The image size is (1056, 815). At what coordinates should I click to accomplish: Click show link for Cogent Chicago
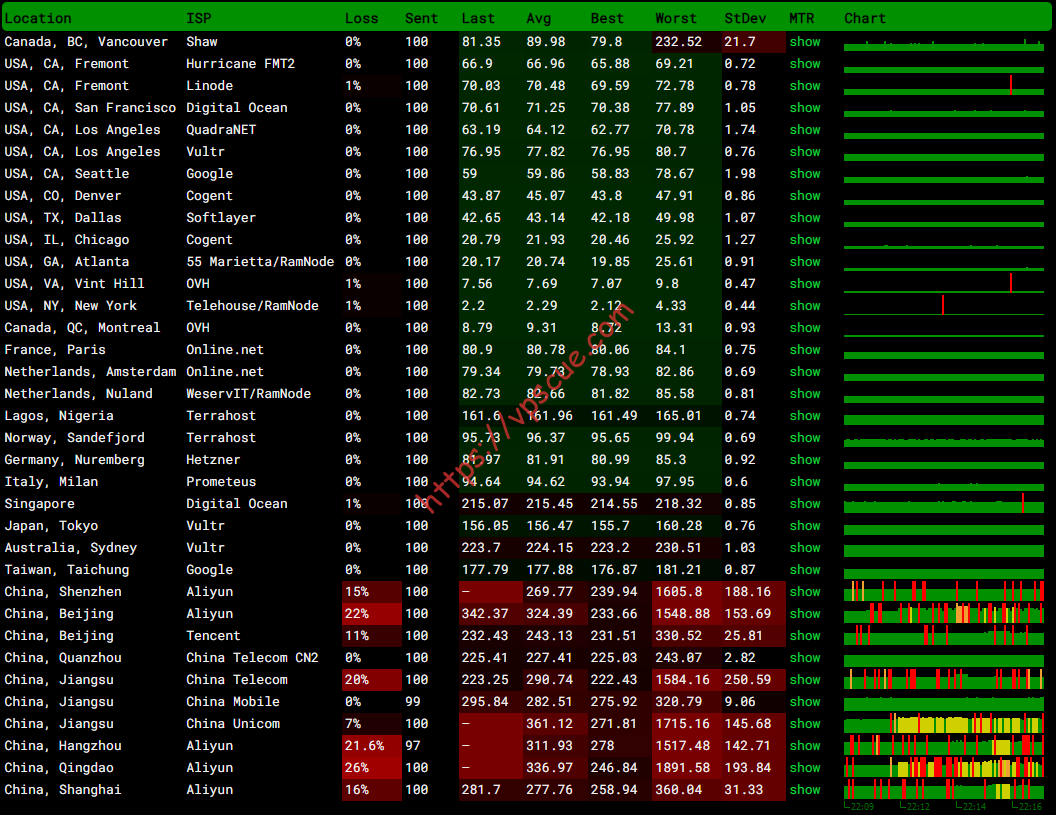(805, 240)
